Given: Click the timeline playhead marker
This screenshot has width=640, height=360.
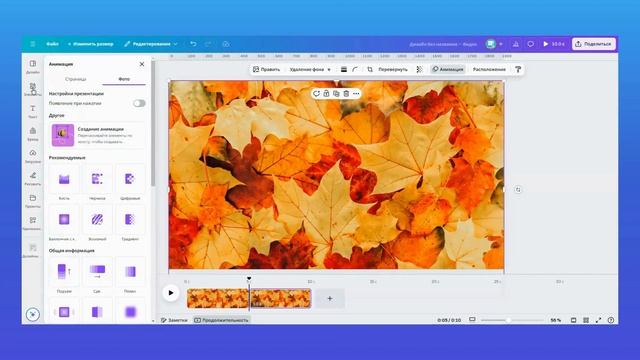Looking at the screenshot, I should (249, 279).
